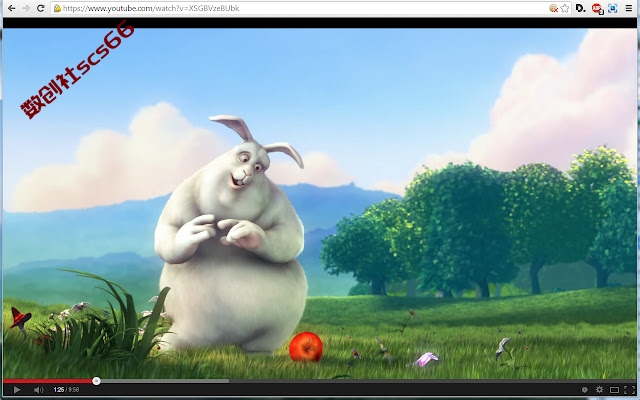The image size is (640, 400).
Task: Click the video progress scrubber handle
Action: 96,381
